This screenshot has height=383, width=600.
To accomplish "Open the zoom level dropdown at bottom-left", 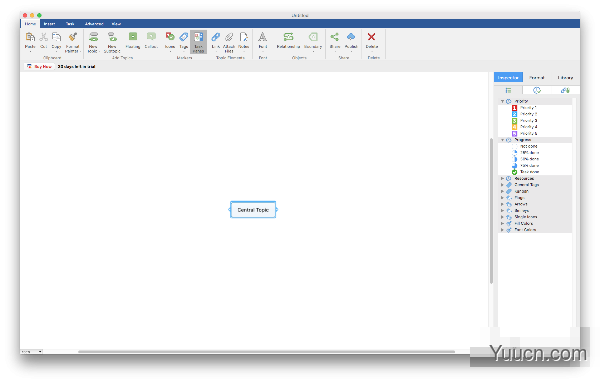I will [x=31, y=351].
